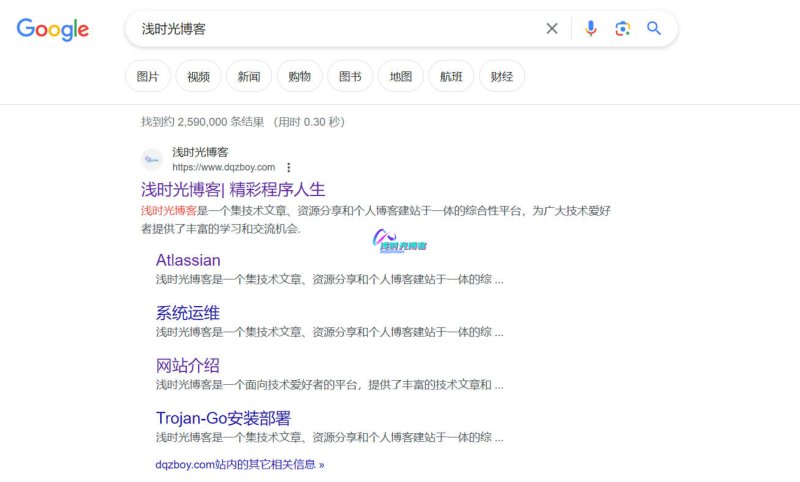This screenshot has width=800, height=482.
Task: Click the Google logo
Action: click(53, 30)
